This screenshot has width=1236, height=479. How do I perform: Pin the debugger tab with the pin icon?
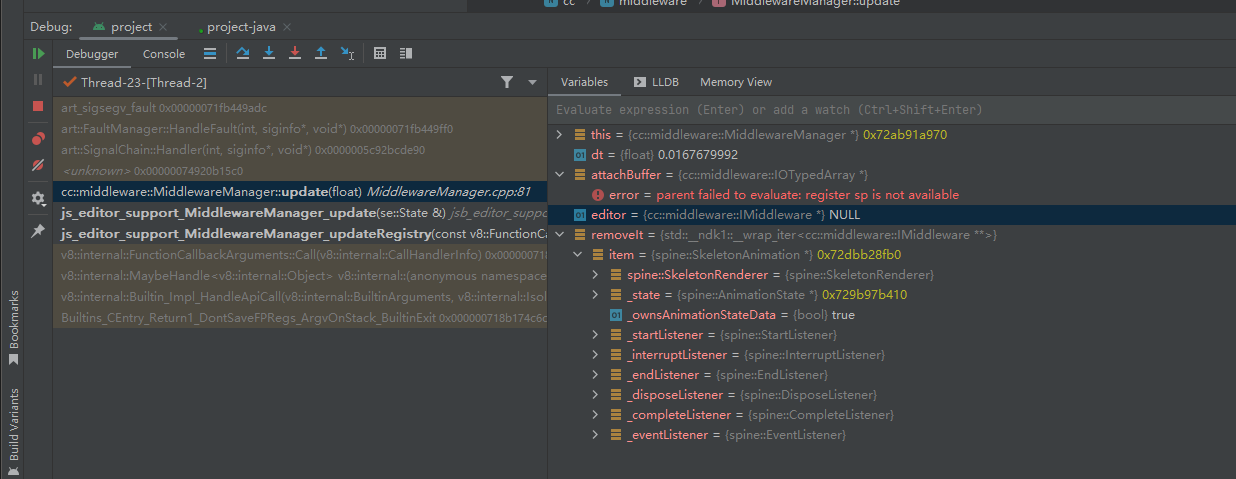[x=38, y=231]
